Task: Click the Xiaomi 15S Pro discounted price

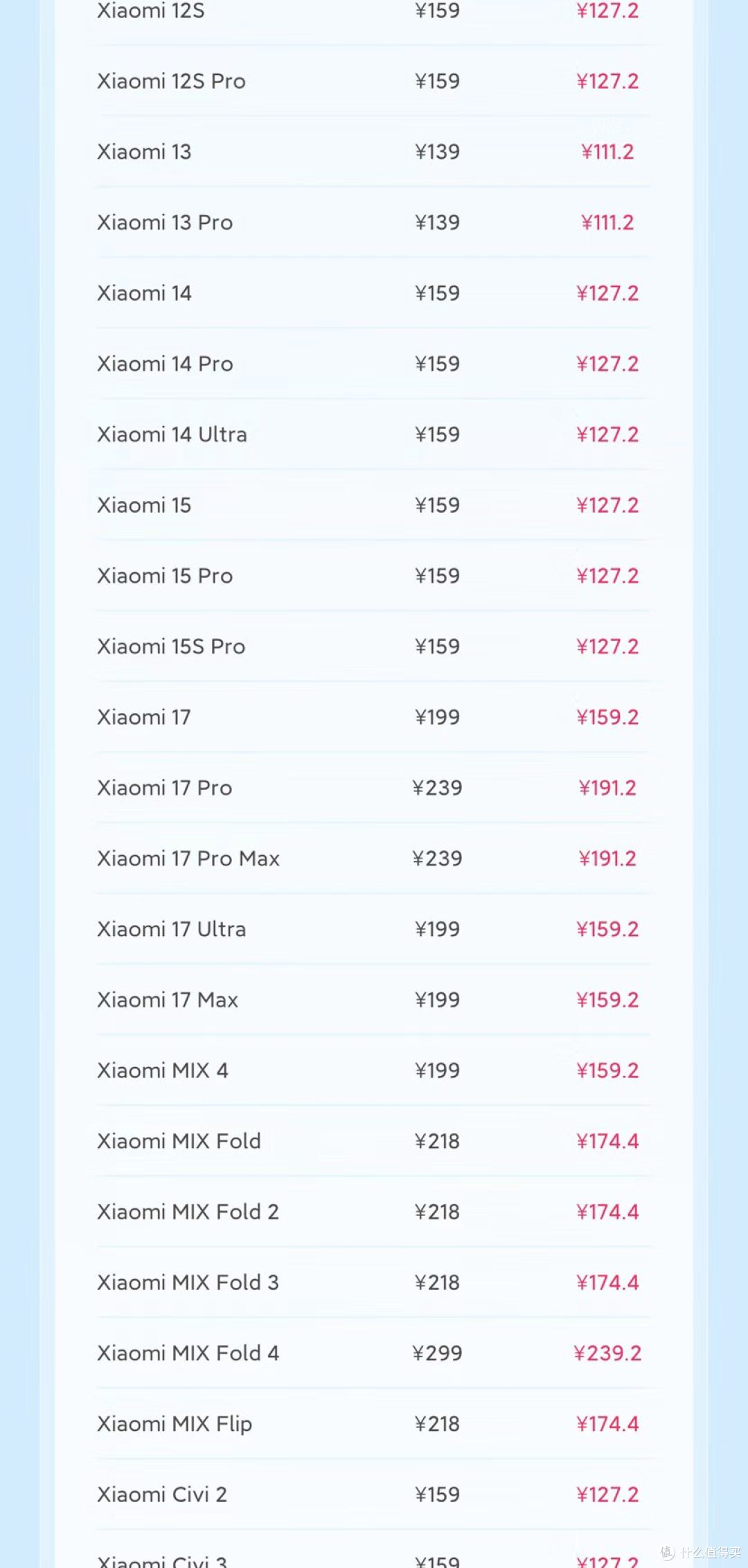Action: point(607,646)
